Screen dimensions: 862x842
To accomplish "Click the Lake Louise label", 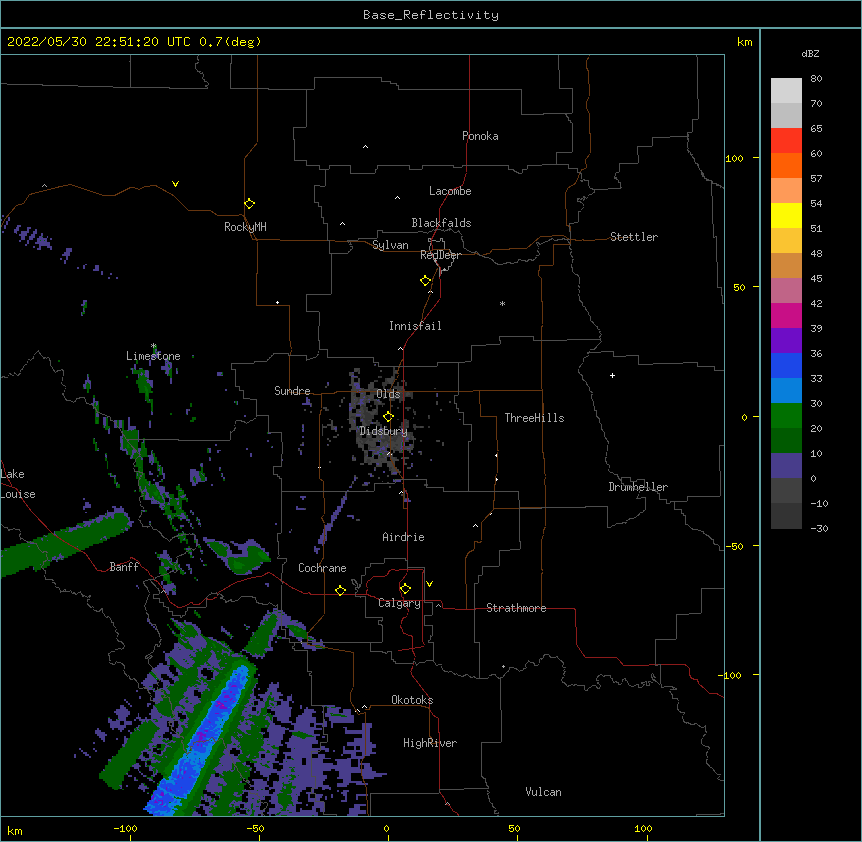I will [x=17, y=484].
